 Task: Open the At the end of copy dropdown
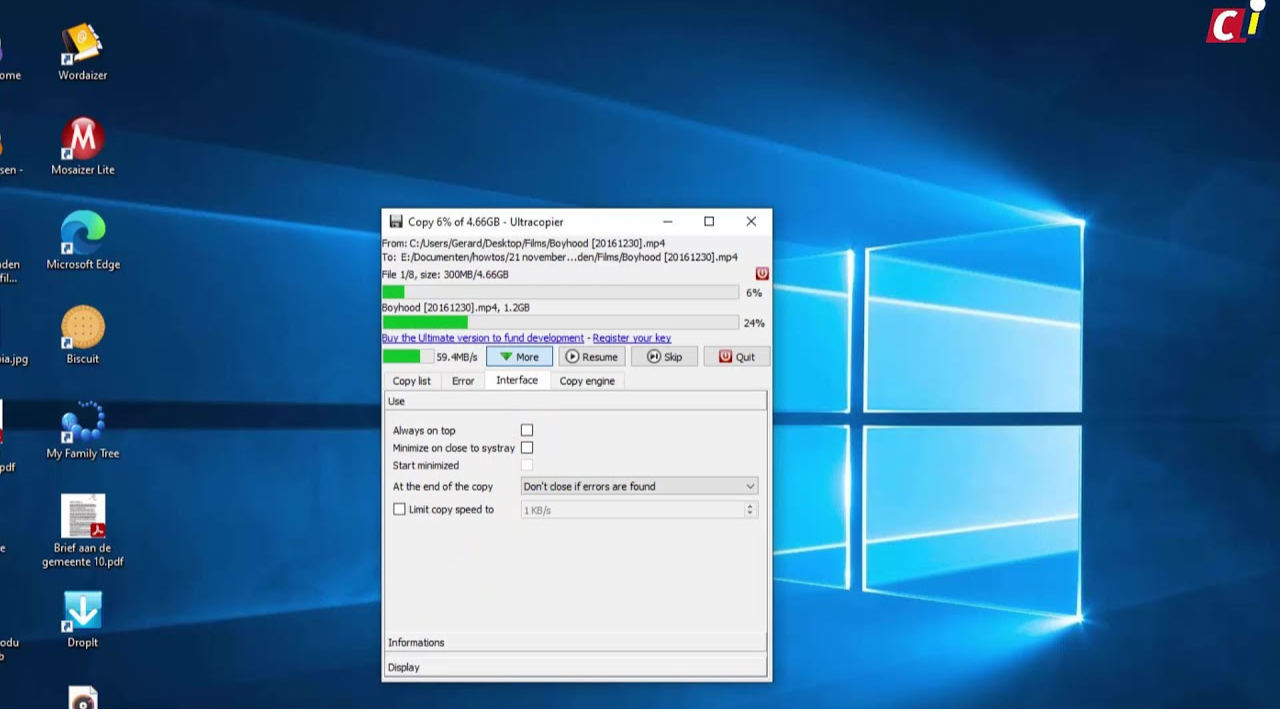[x=639, y=487]
